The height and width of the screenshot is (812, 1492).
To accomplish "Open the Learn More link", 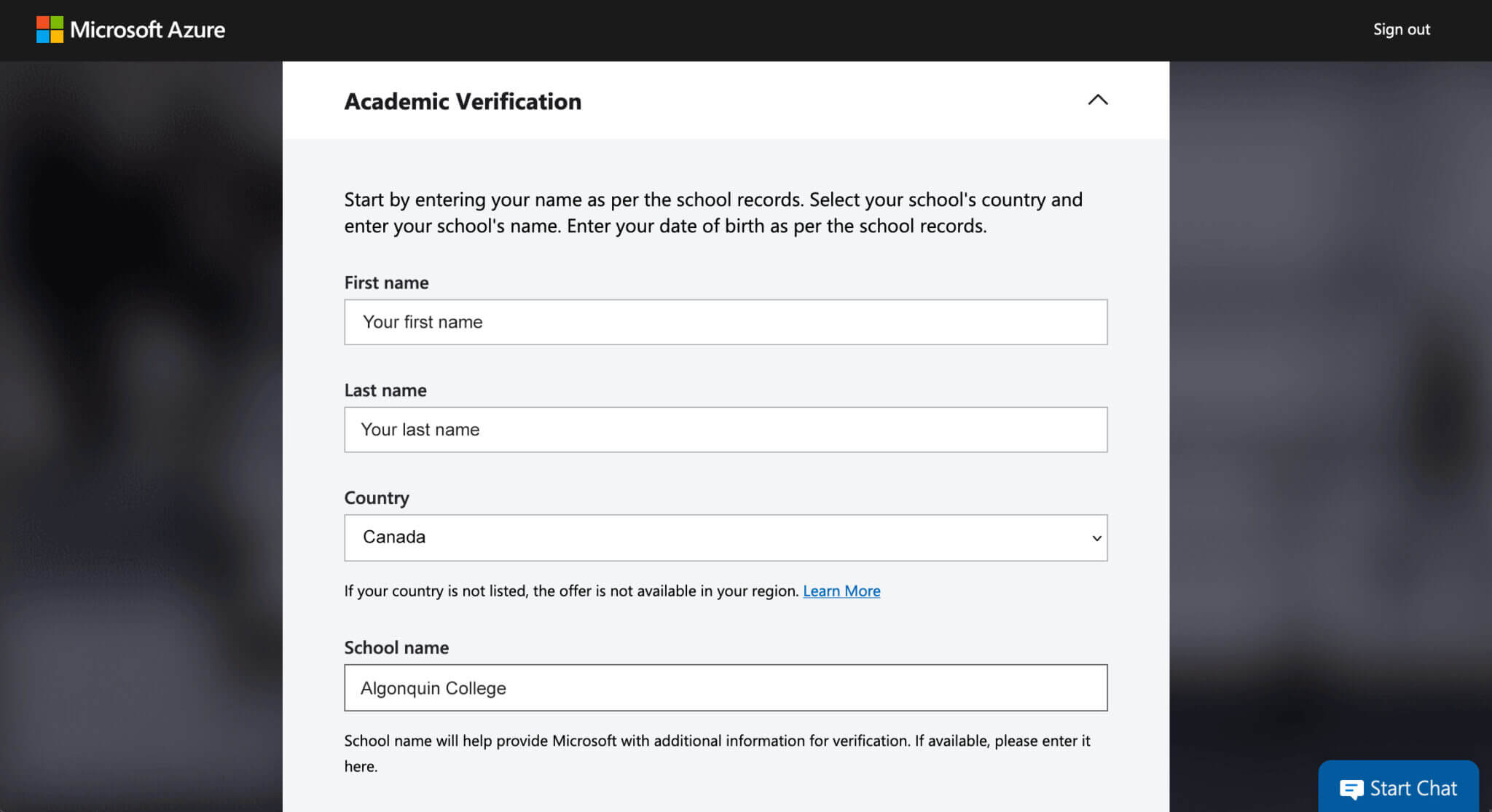I will (841, 591).
